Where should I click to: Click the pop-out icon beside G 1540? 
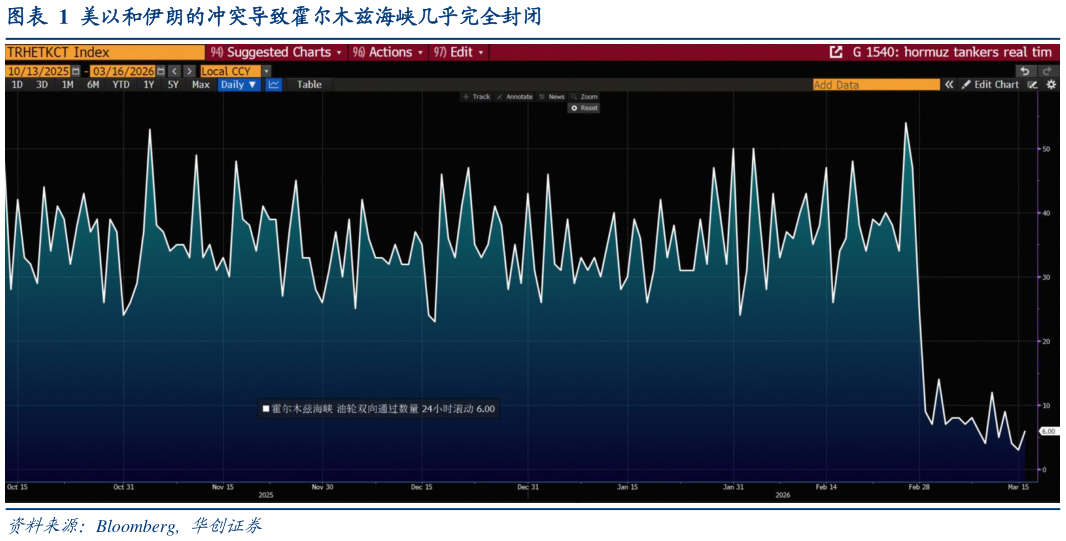point(836,52)
